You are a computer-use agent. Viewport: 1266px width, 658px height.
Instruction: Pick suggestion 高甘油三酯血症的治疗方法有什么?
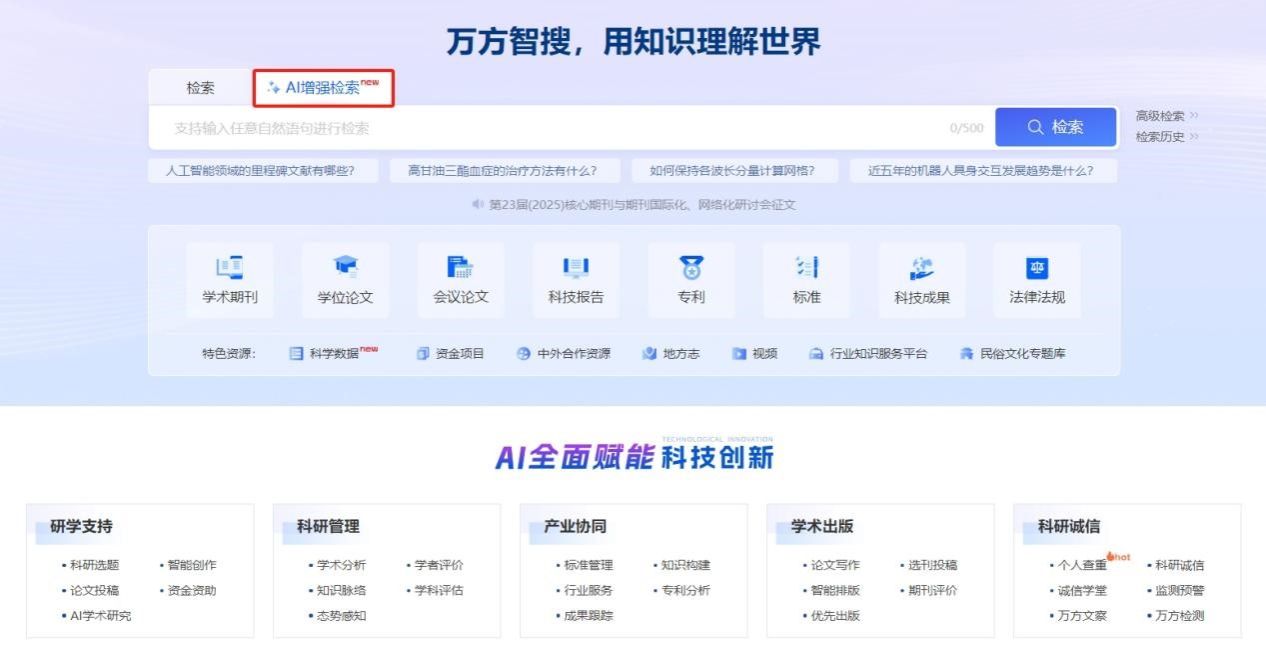coord(505,171)
